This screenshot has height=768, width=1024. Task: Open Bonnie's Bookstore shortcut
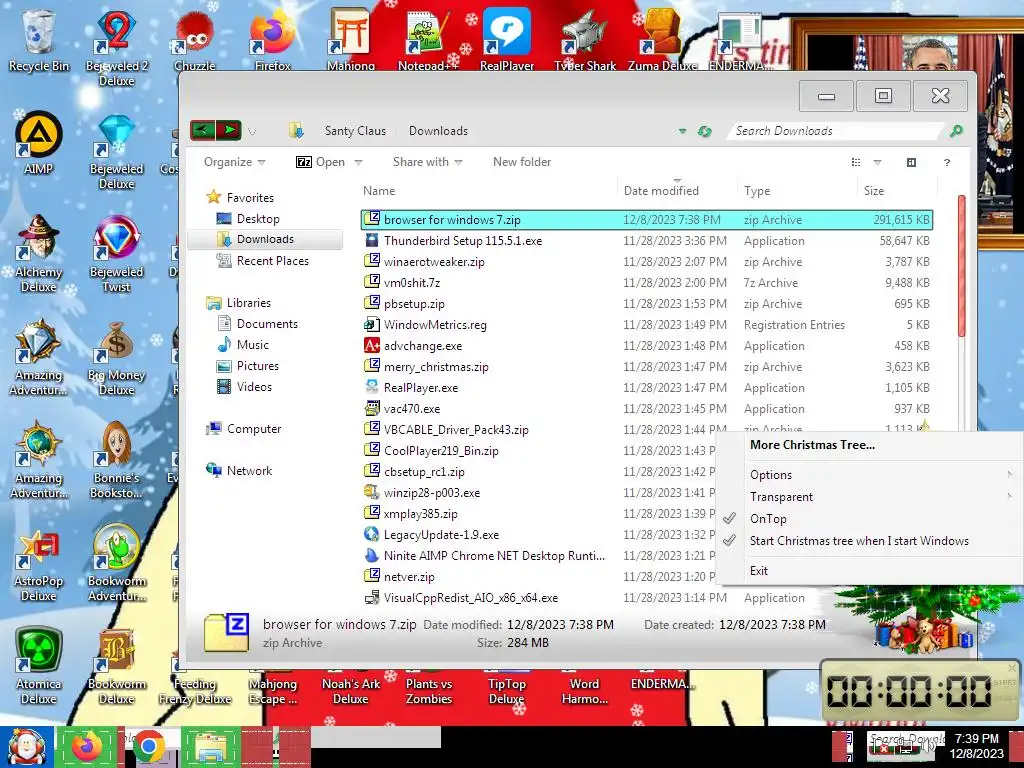116,460
